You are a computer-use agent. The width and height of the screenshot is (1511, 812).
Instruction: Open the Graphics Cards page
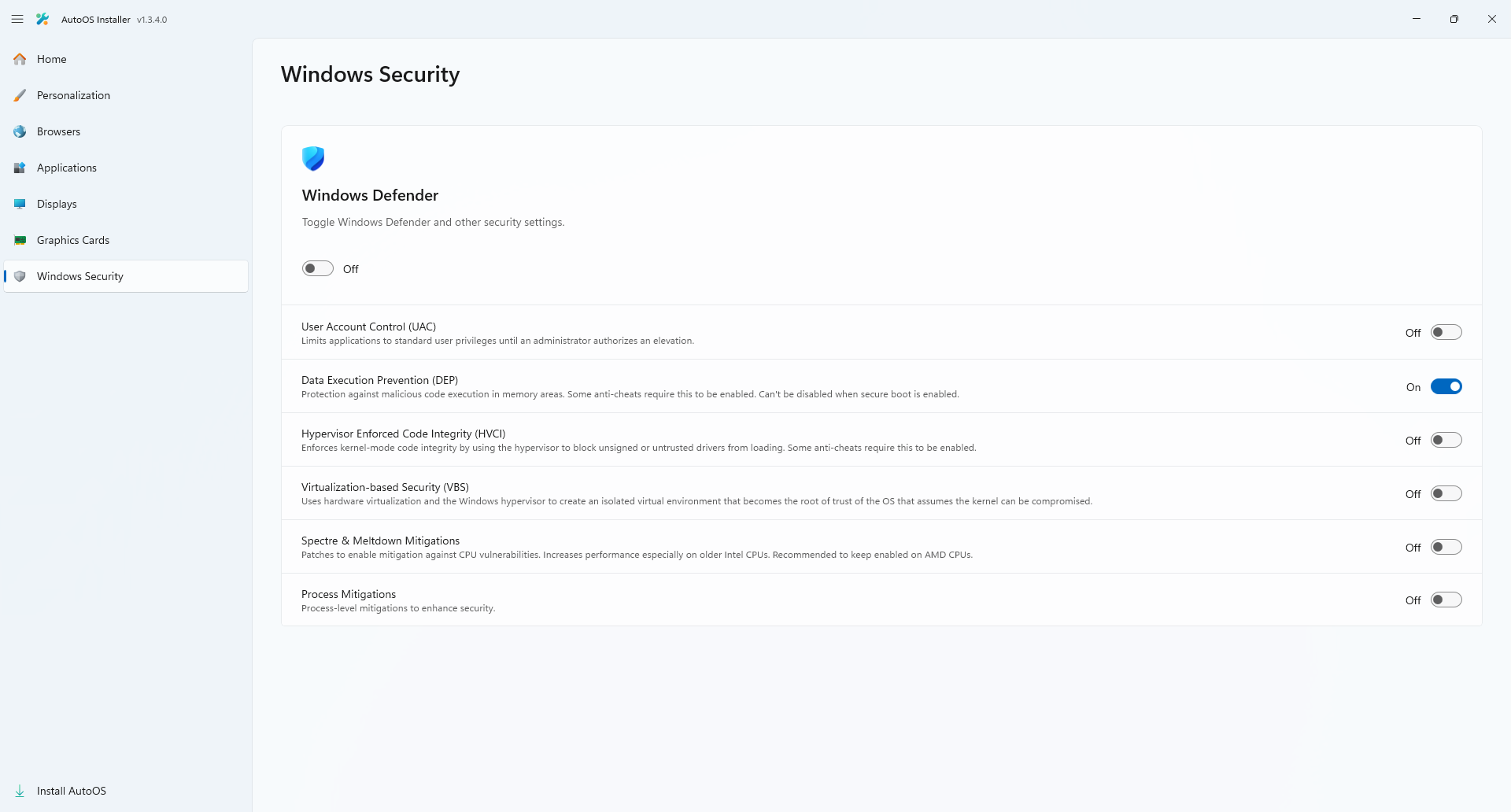coord(126,240)
